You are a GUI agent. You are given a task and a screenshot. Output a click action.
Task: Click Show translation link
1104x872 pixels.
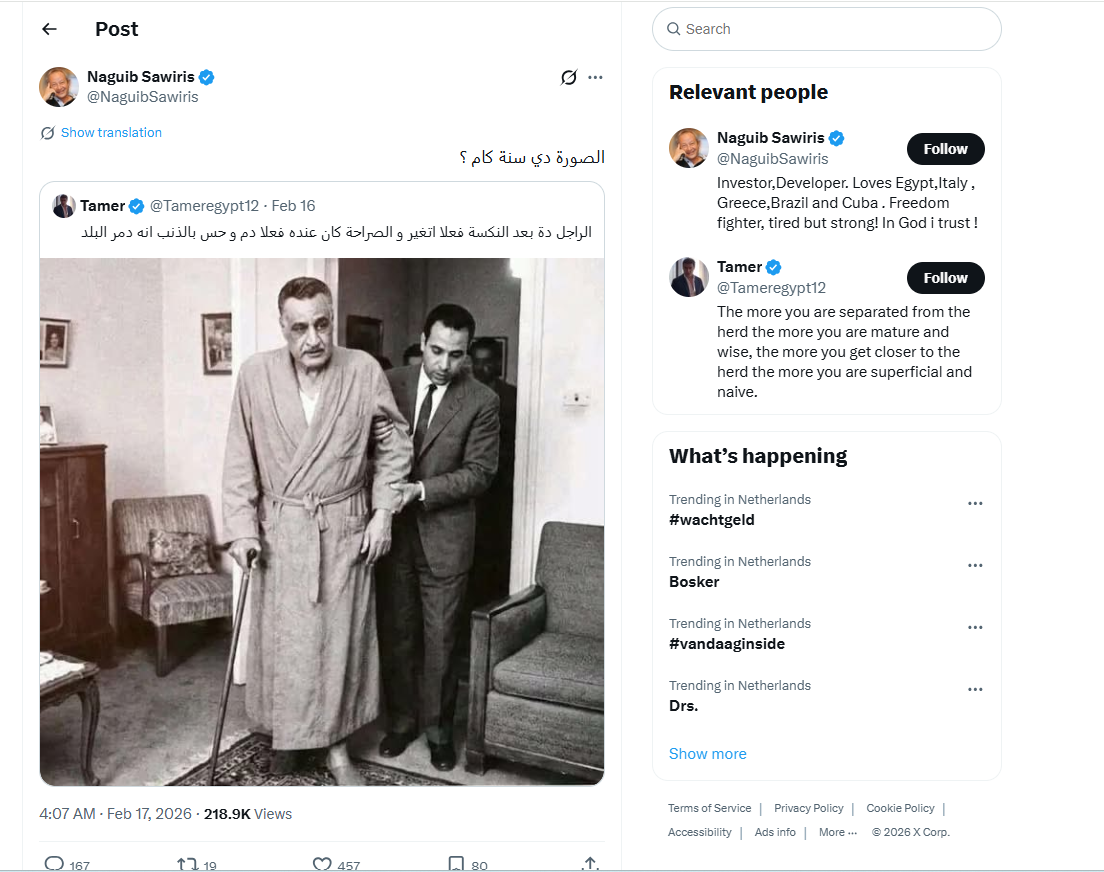click(x=111, y=133)
